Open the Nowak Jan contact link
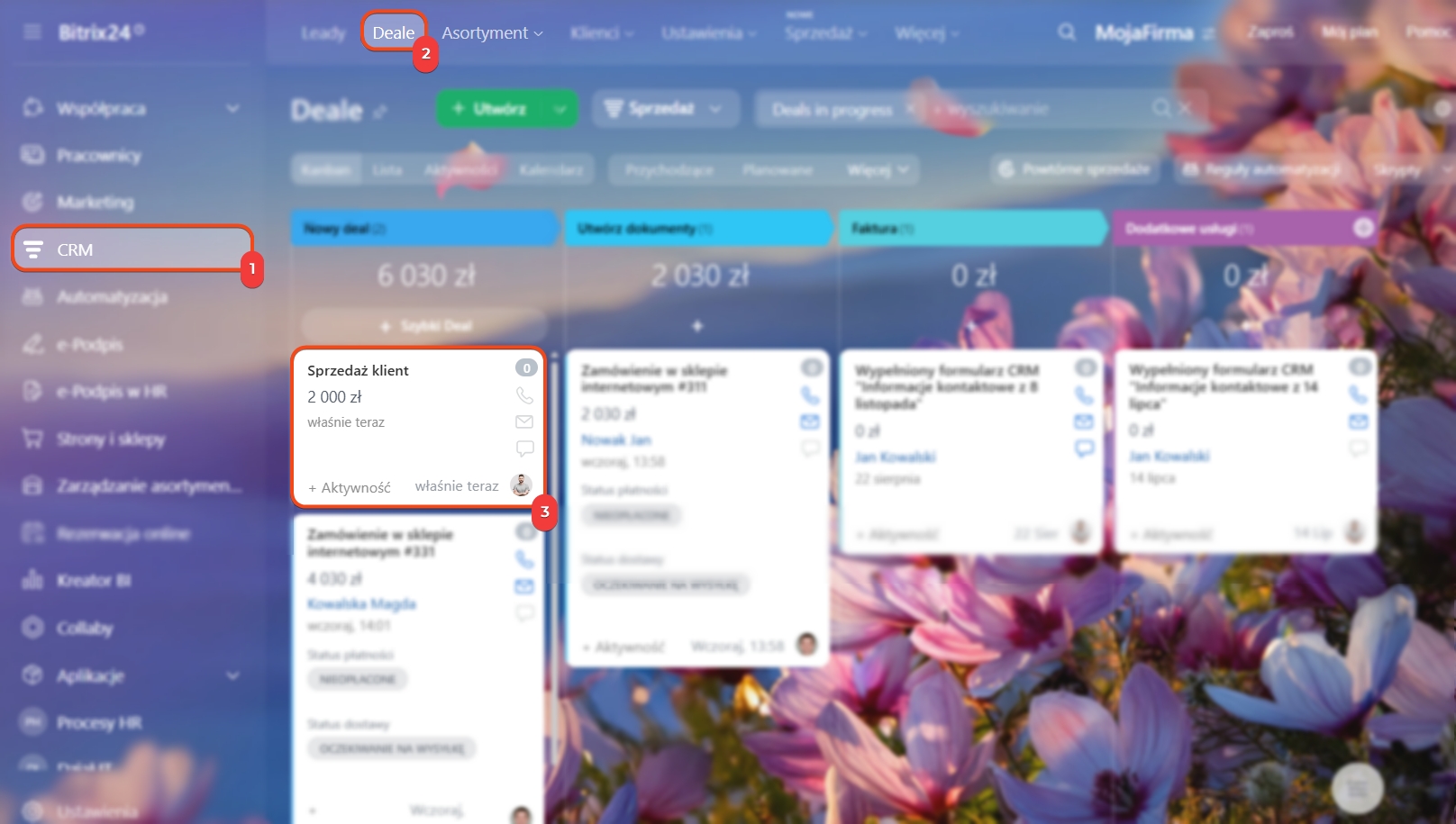This screenshot has height=824, width=1456. point(616,439)
